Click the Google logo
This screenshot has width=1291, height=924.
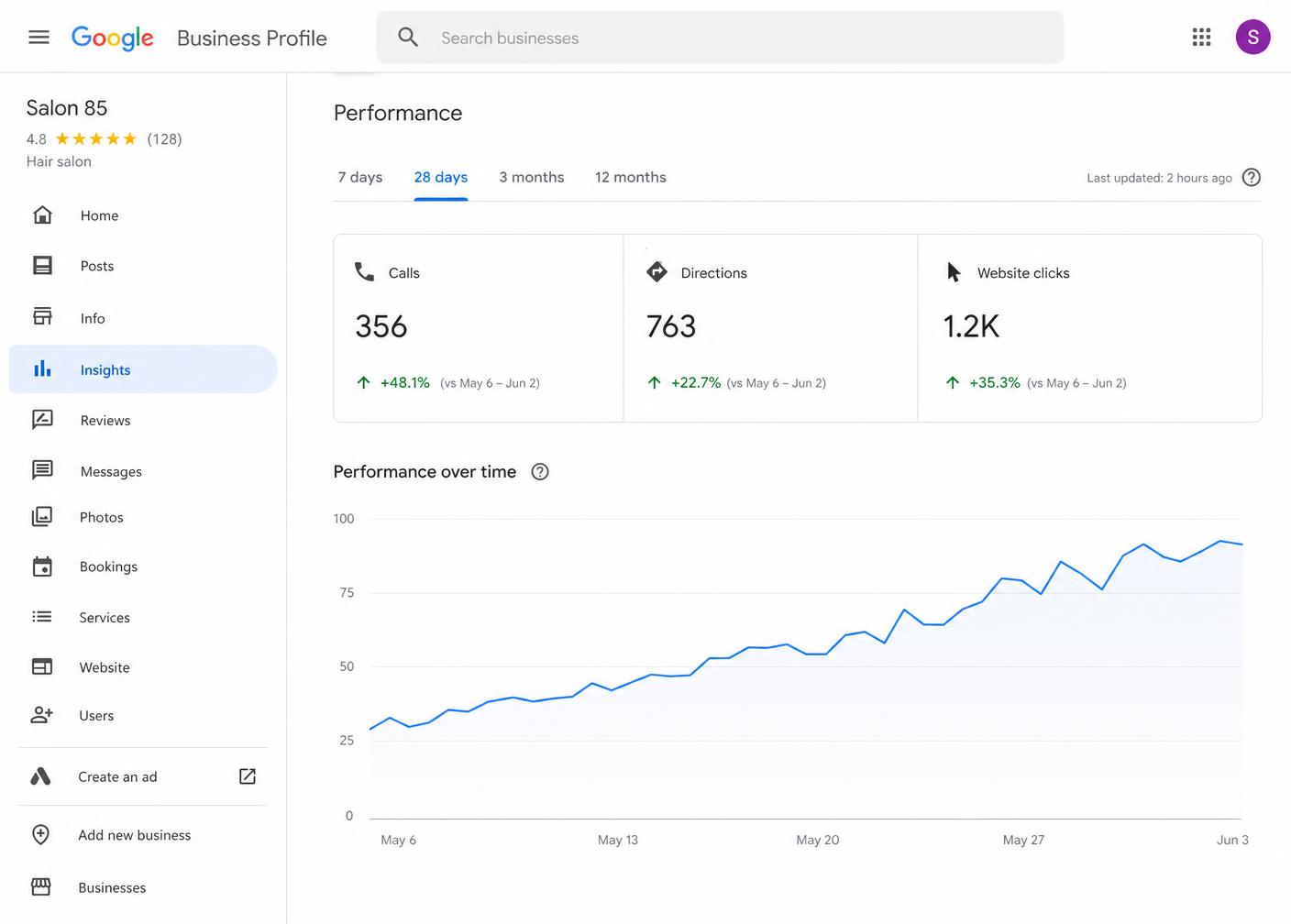pyautogui.click(x=113, y=38)
